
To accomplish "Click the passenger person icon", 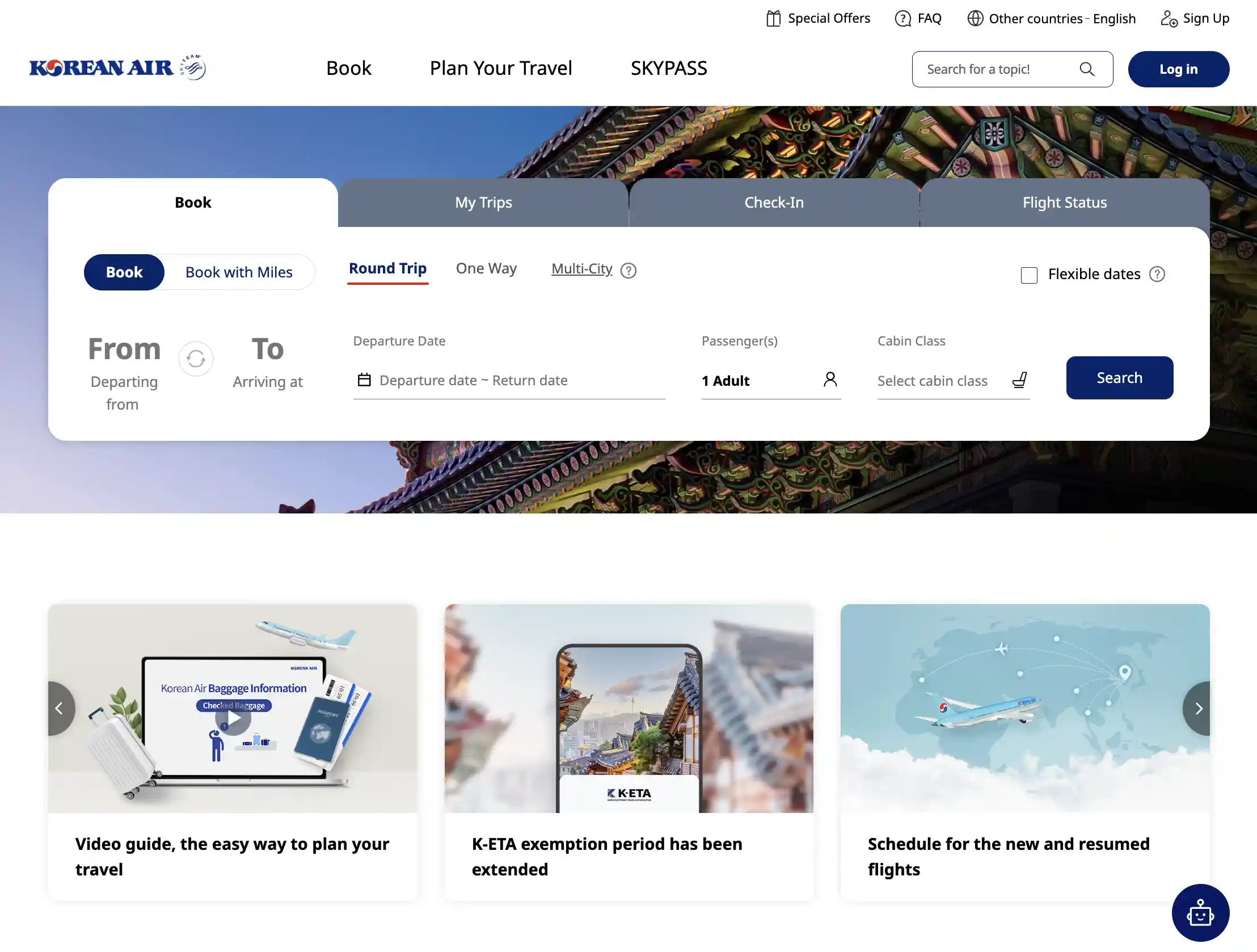I will [x=830, y=379].
